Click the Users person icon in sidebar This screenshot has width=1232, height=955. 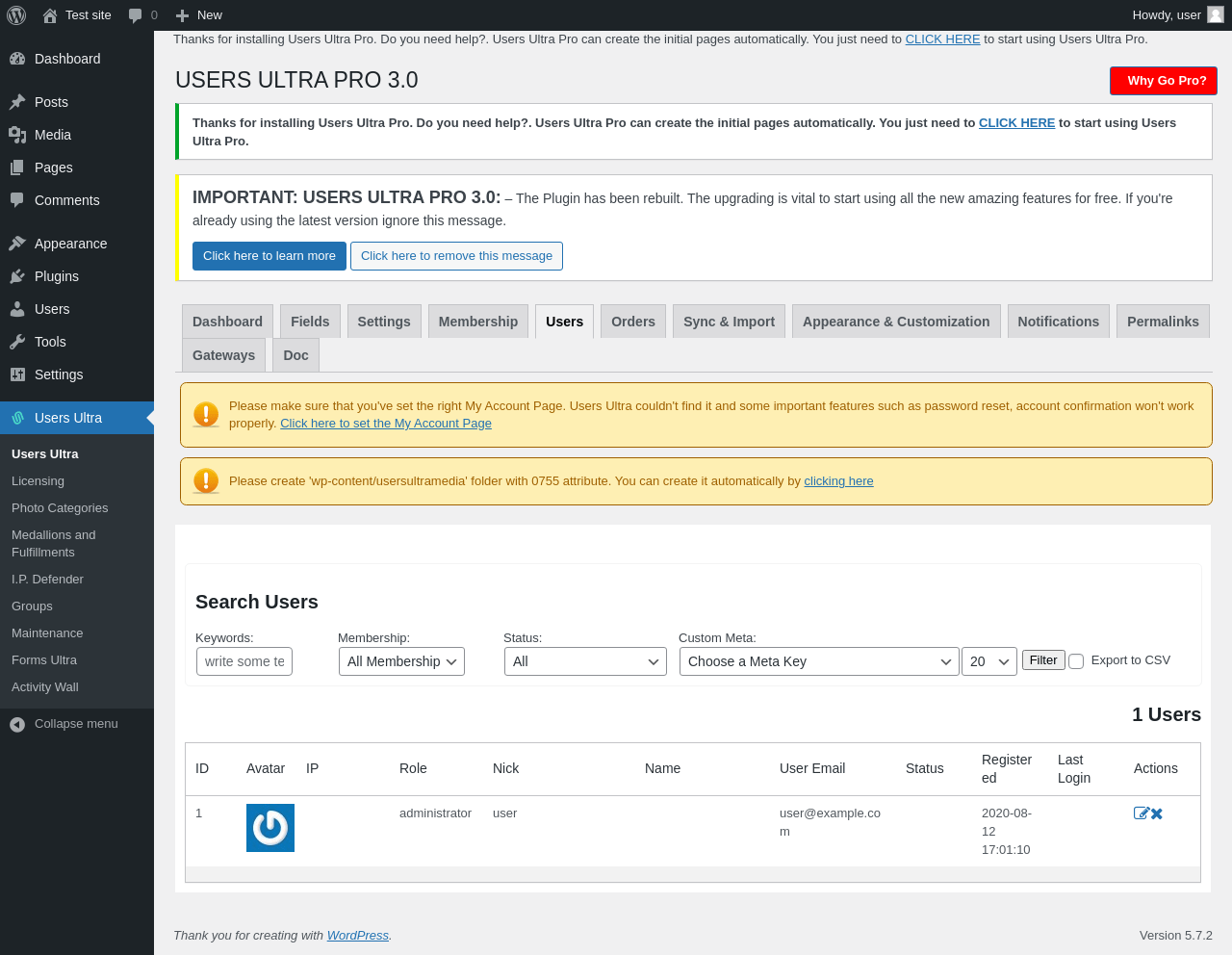pos(17,309)
